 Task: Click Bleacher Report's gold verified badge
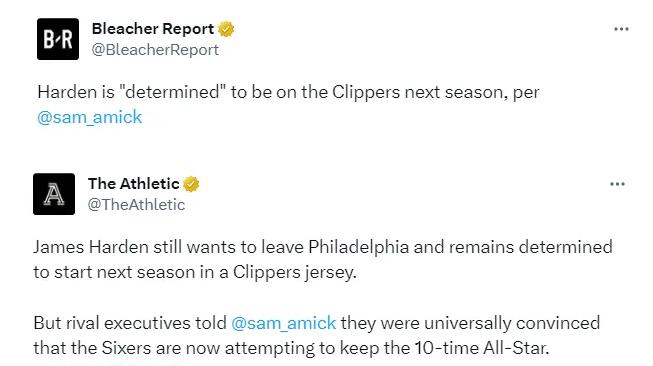point(226,29)
